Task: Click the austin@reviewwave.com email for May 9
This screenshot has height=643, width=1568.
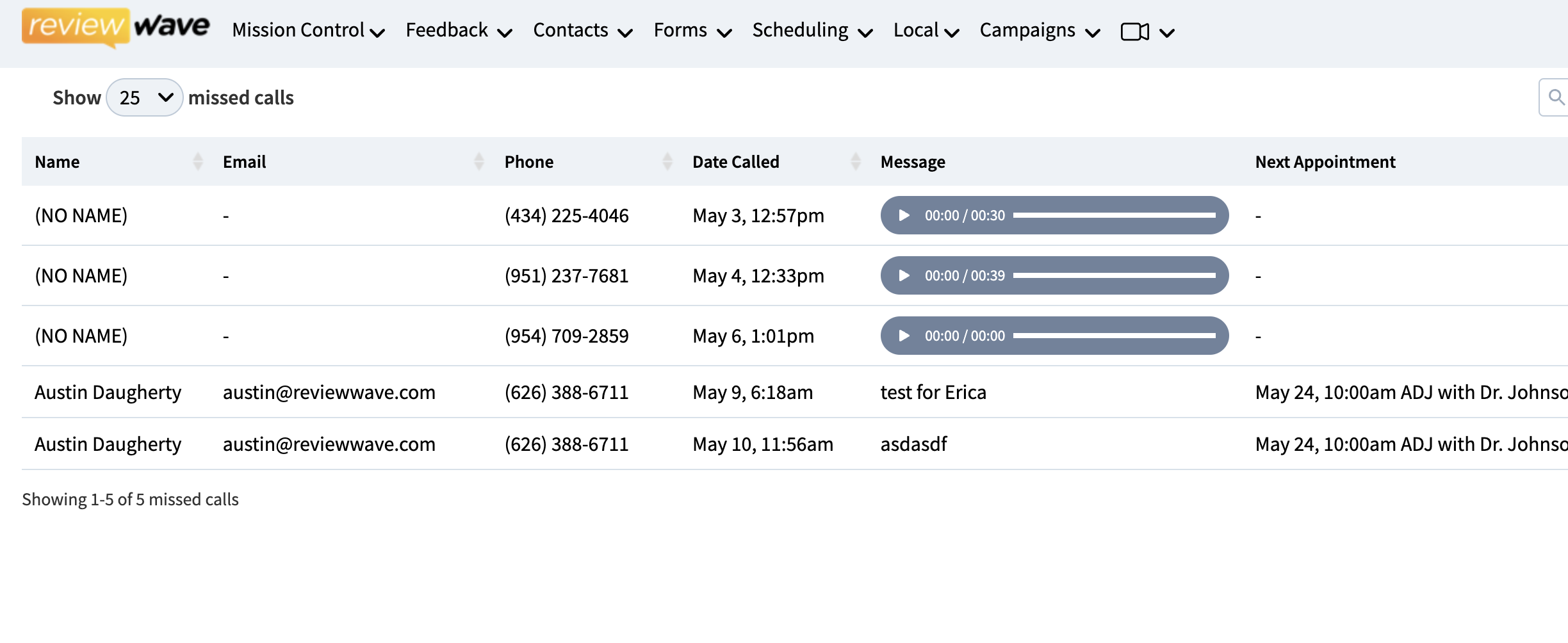Action: pos(329,392)
